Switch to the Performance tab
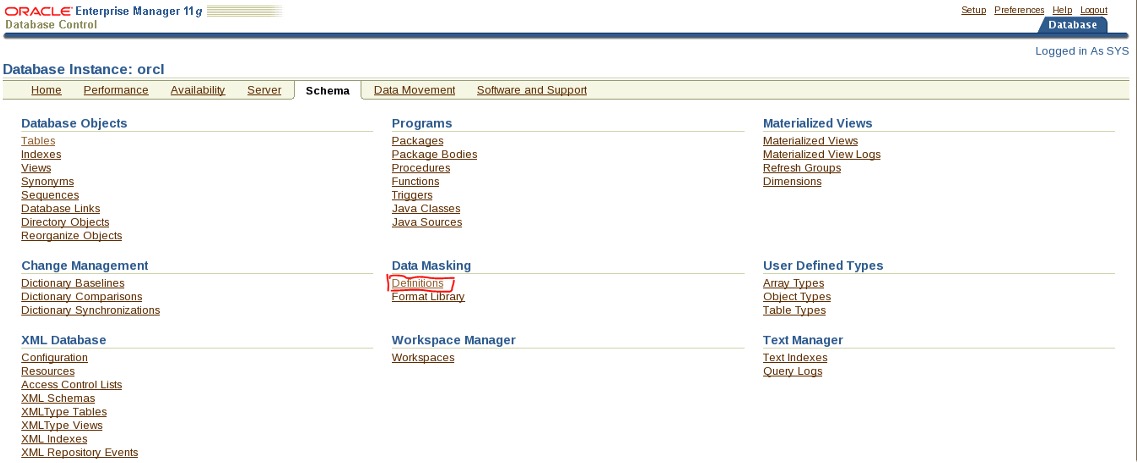Viewport: 1137px width, 463px height. [x=116, y=90]
